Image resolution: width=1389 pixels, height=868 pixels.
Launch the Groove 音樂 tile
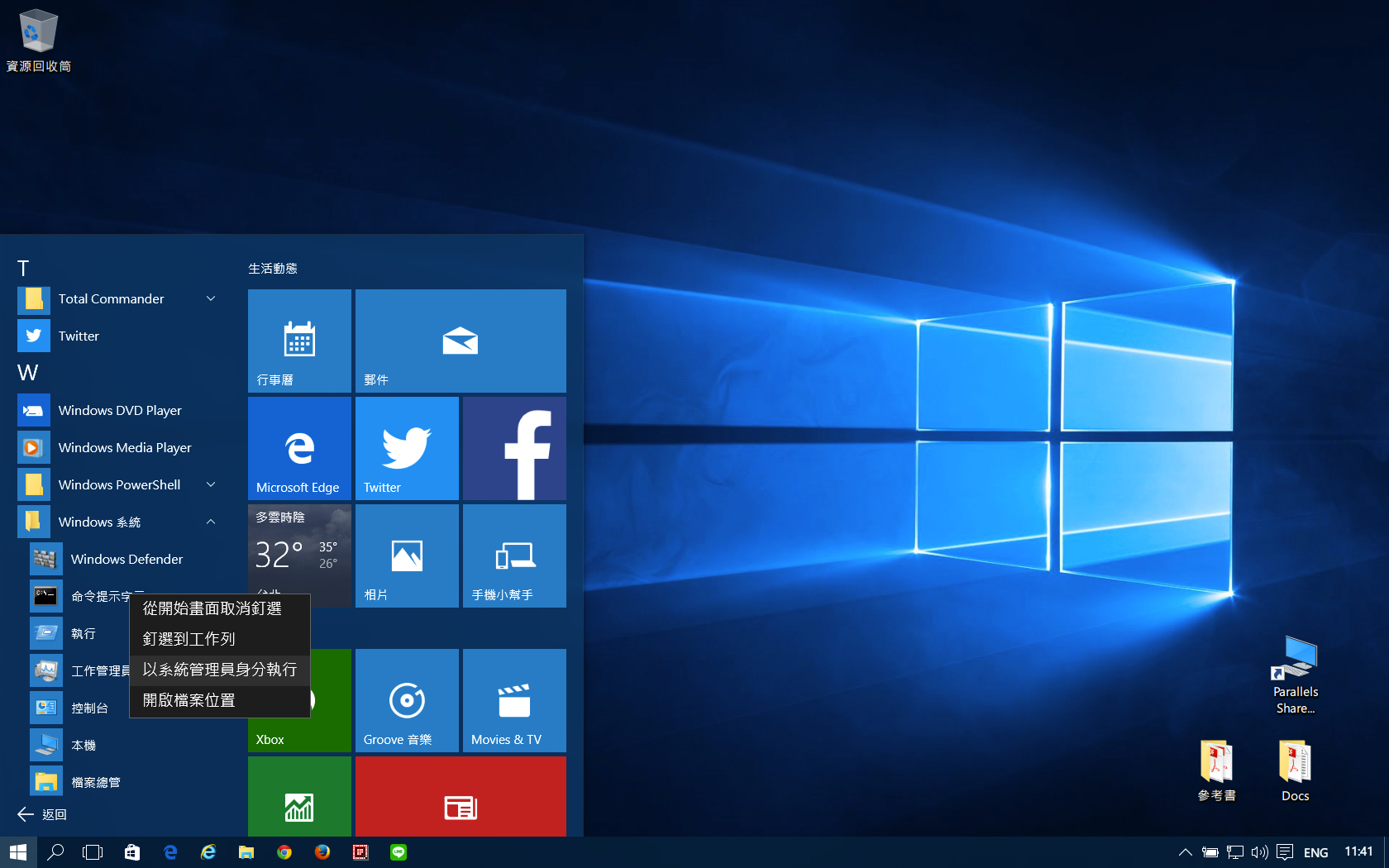[x=407, y=700]
